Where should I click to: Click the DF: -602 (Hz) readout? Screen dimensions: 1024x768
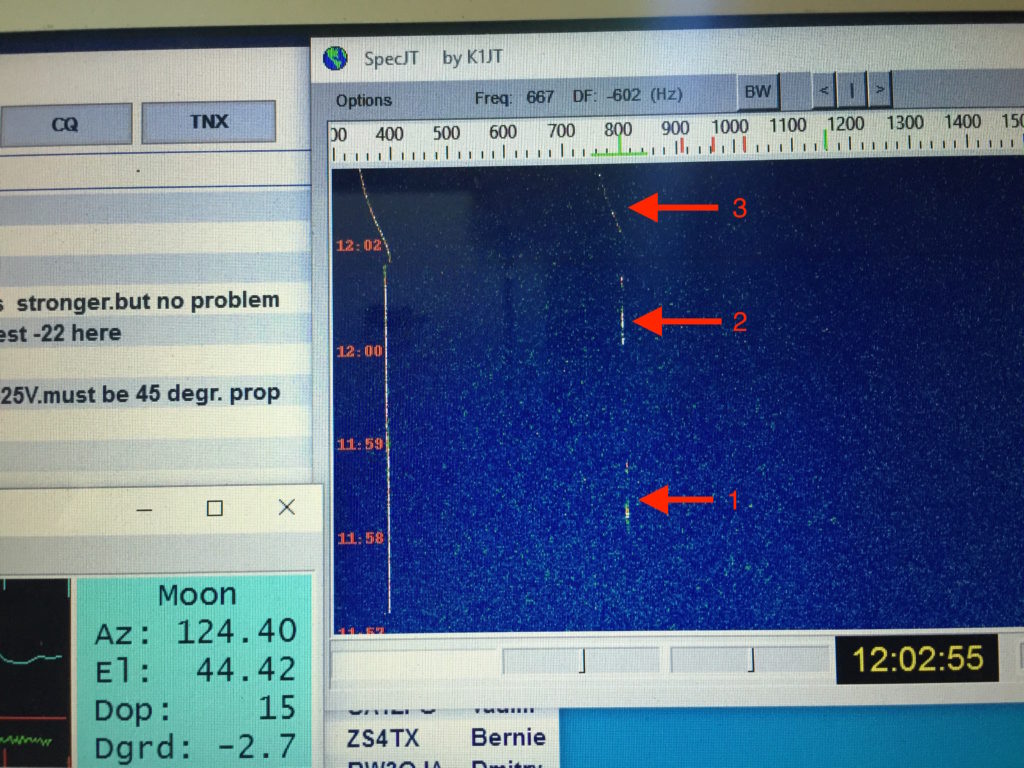click(x=628, y=95)
